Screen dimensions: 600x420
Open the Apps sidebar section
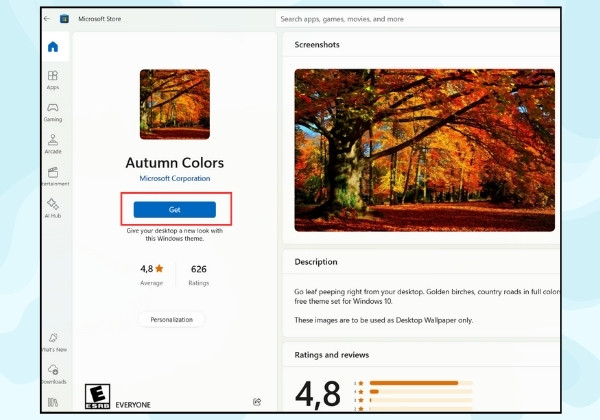tap(53, 80)
